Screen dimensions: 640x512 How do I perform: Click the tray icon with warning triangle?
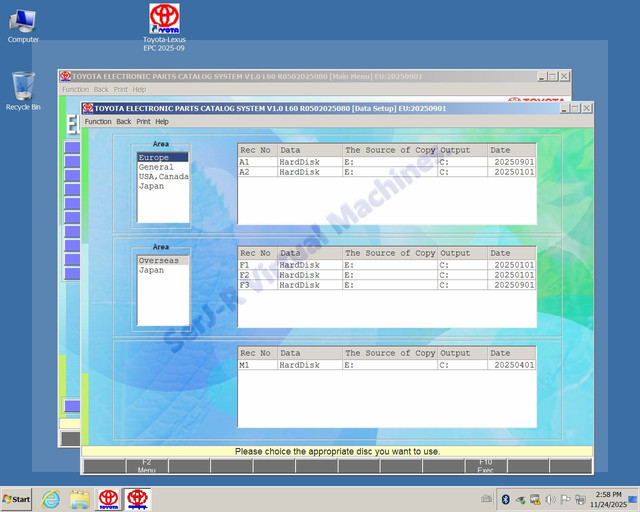pyautogui.click(x=535, y=499)
